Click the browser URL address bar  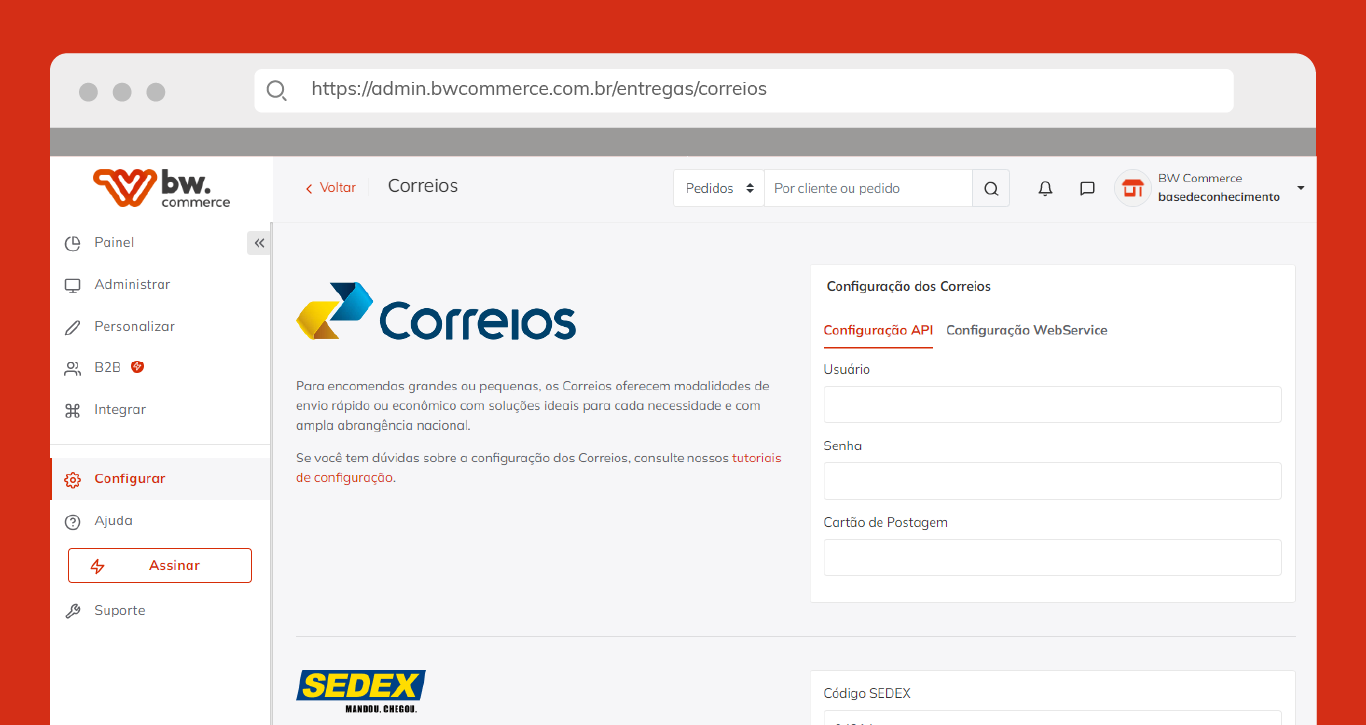(744, 90)
